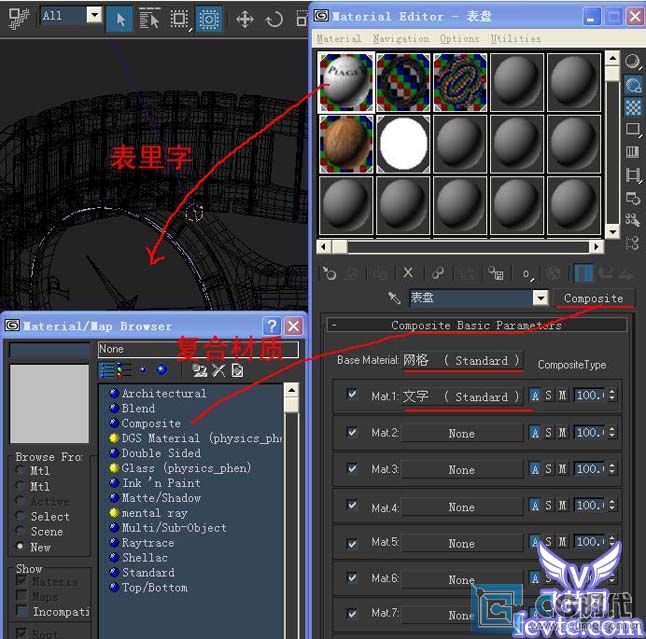Uncheck the Mat.1 enable checkbox

coord(352,394)
